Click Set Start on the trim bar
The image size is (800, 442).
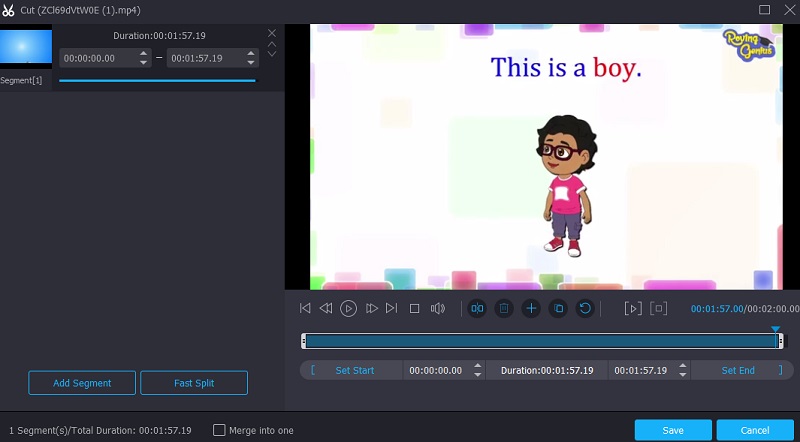pyautogui.click(x=354, y=370)
